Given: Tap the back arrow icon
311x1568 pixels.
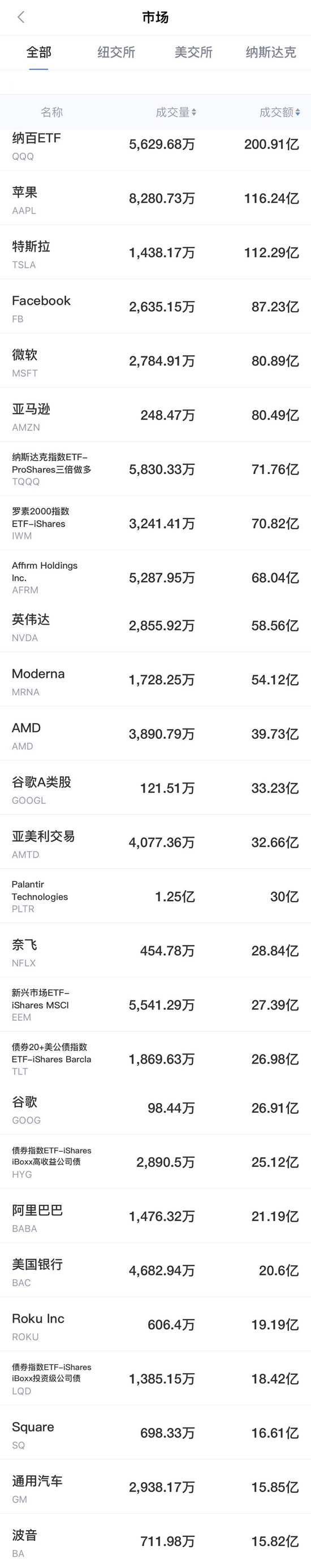Looking at the screenshot, I should [21, 17].
